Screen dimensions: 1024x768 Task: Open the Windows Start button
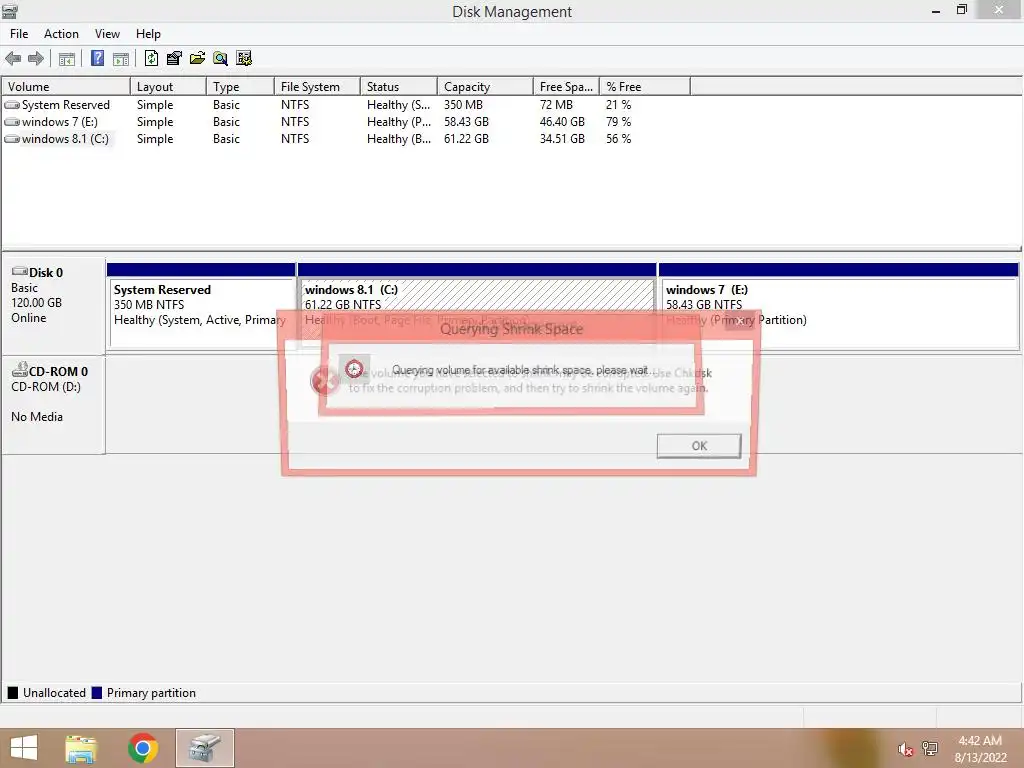pyautogui.click(x=24, y=748)
